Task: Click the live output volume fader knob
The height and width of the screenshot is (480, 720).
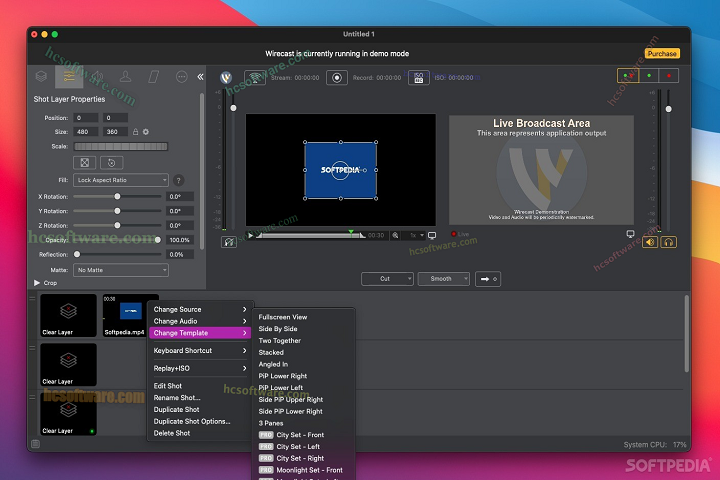Action: coord(669,109)
